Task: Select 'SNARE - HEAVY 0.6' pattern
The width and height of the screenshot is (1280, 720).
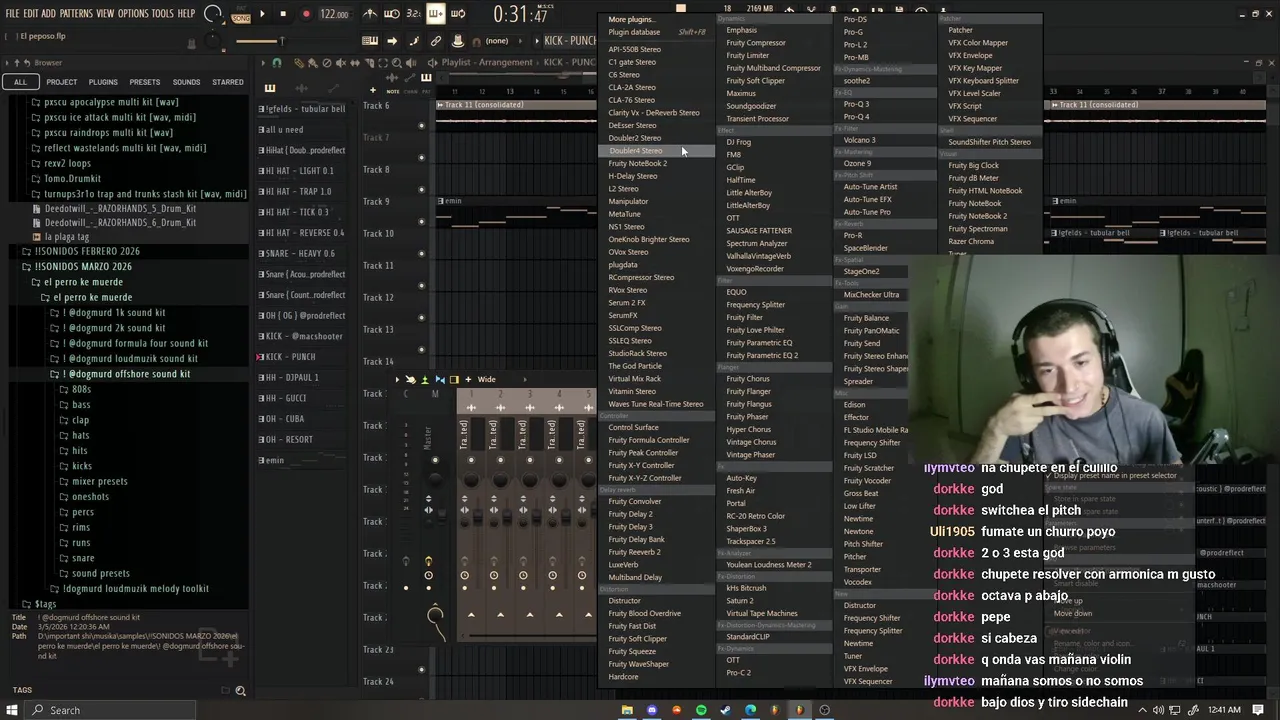Action: [300, 254]
